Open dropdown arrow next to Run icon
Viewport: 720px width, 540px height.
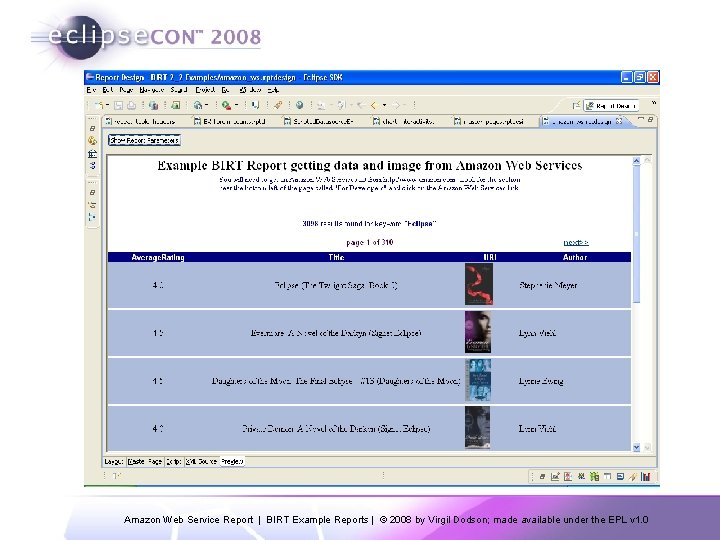pos(236,106)
